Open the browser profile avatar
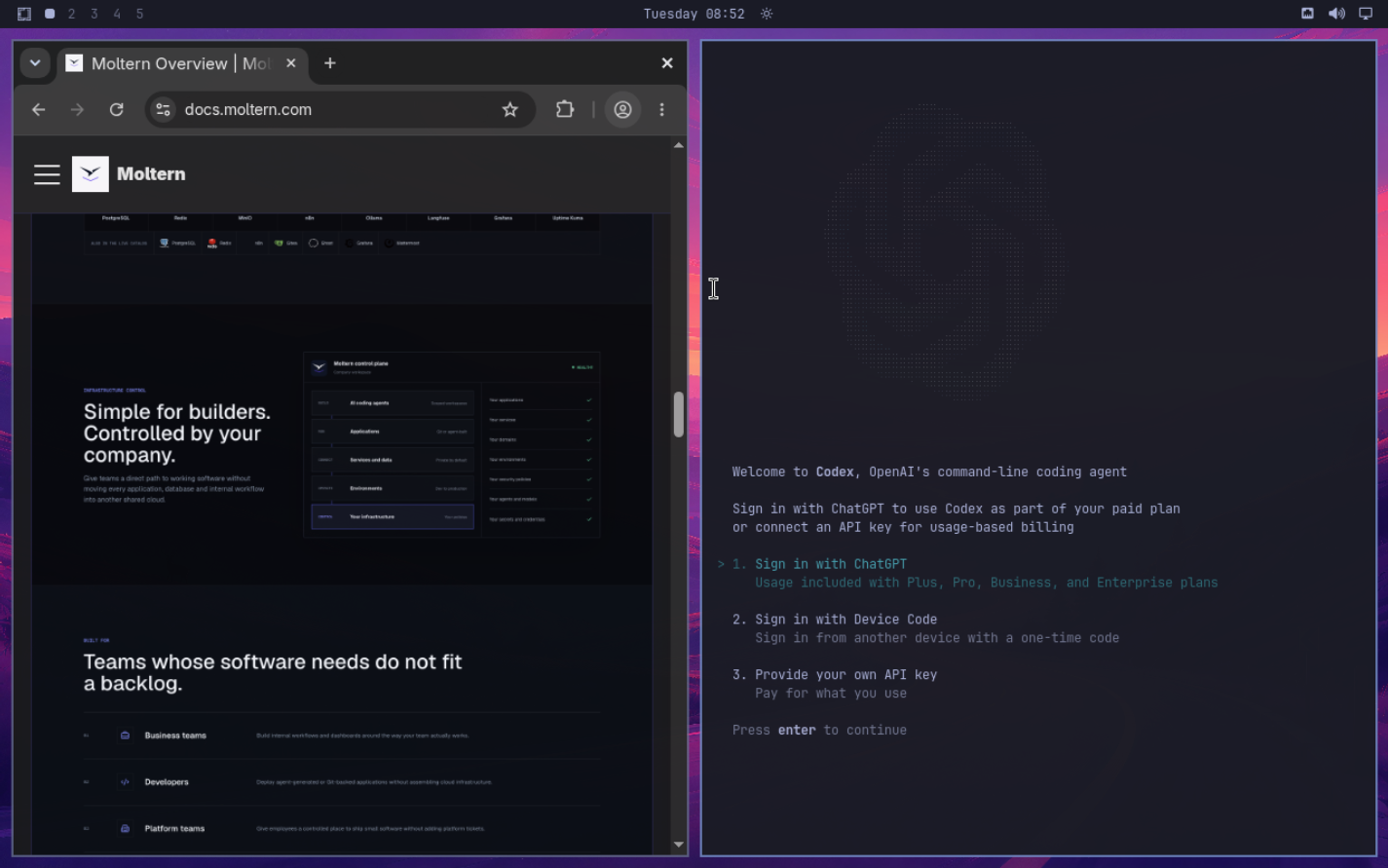The width and height of the screenshot is (1389, 868). pyautogui.click(x=622, y=110)
